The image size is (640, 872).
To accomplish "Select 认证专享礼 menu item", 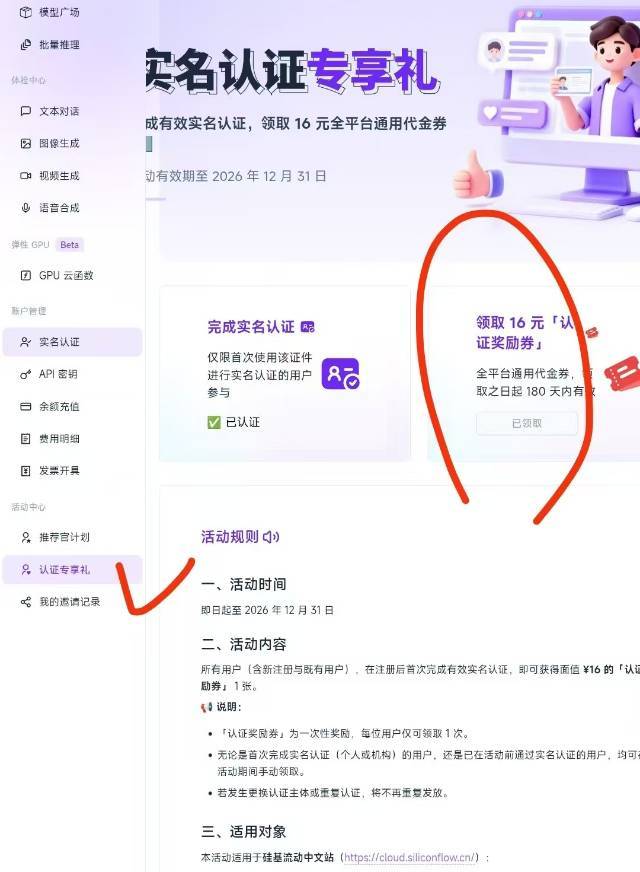I will click(72, 569).
